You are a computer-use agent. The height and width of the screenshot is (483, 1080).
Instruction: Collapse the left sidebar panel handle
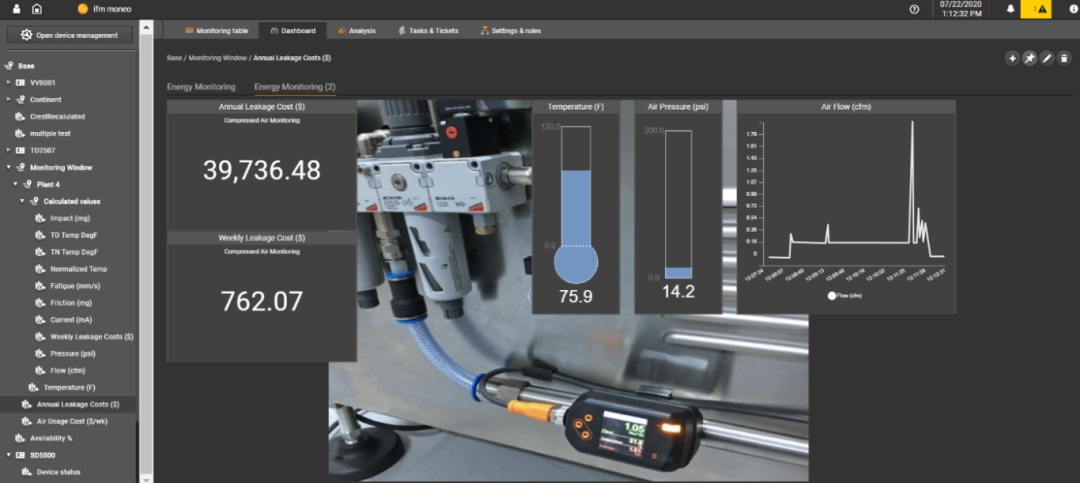tap(161, 31)
